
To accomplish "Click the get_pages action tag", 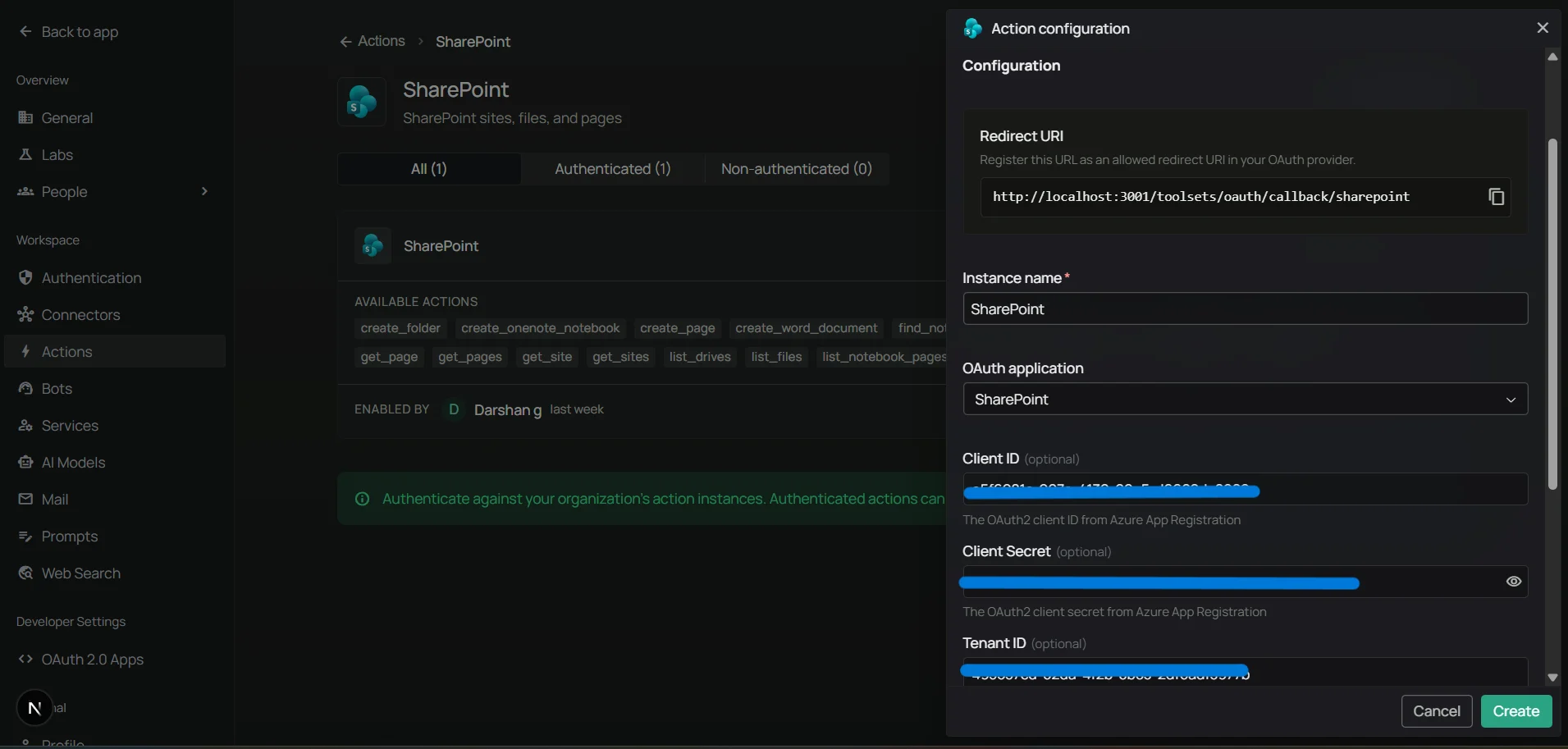I will coord(469,357).
